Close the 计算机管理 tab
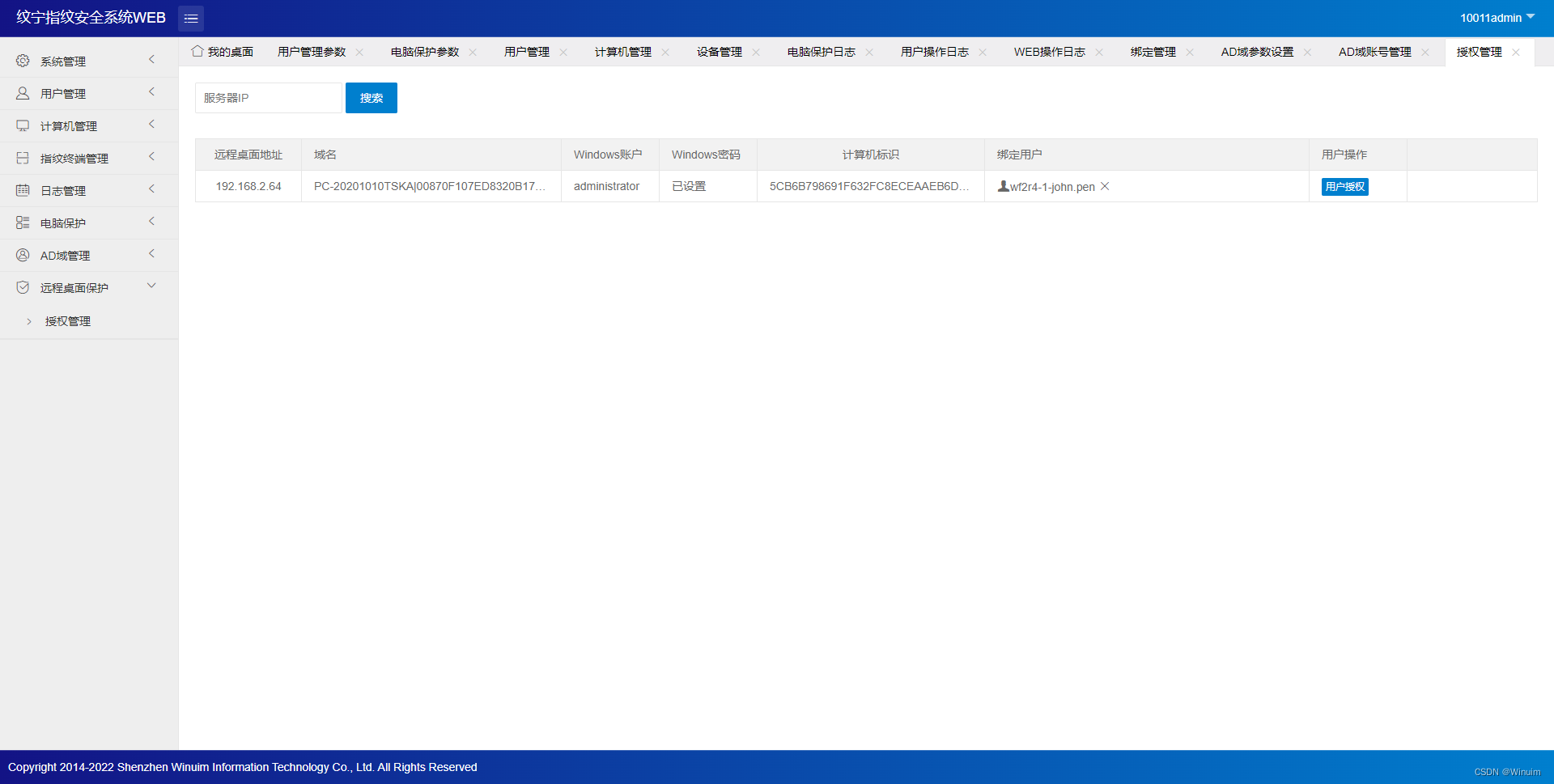Screen dimensions: 1554x784 pos(665,52)
